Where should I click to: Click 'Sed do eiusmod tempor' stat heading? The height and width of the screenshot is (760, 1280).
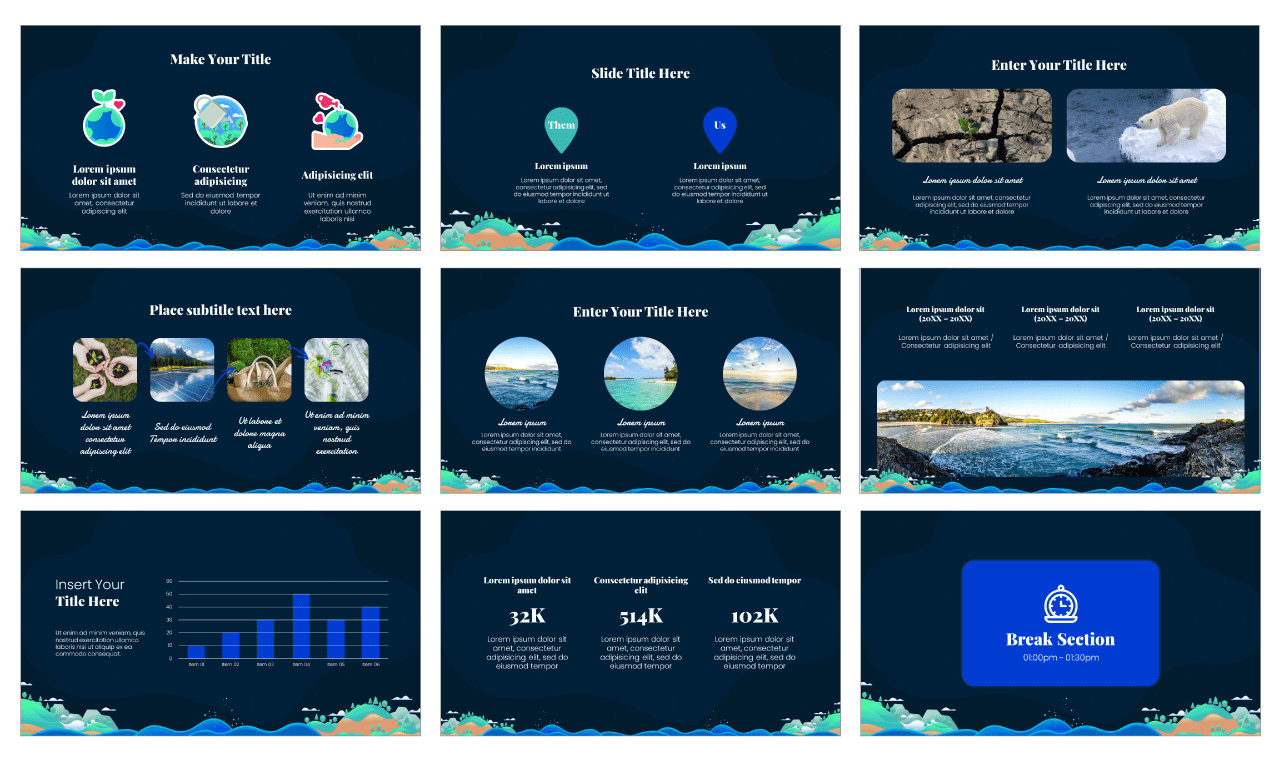755,581
